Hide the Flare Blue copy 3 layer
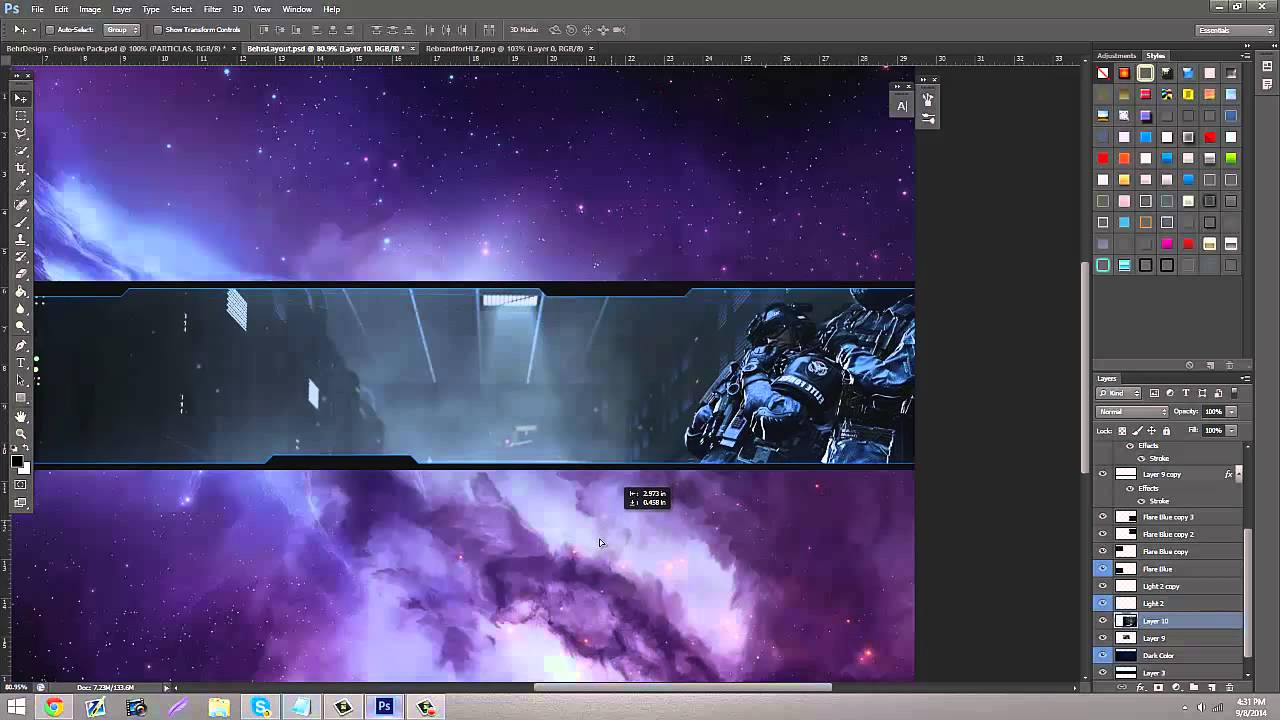The image size is (1280, 720). 1103,517
